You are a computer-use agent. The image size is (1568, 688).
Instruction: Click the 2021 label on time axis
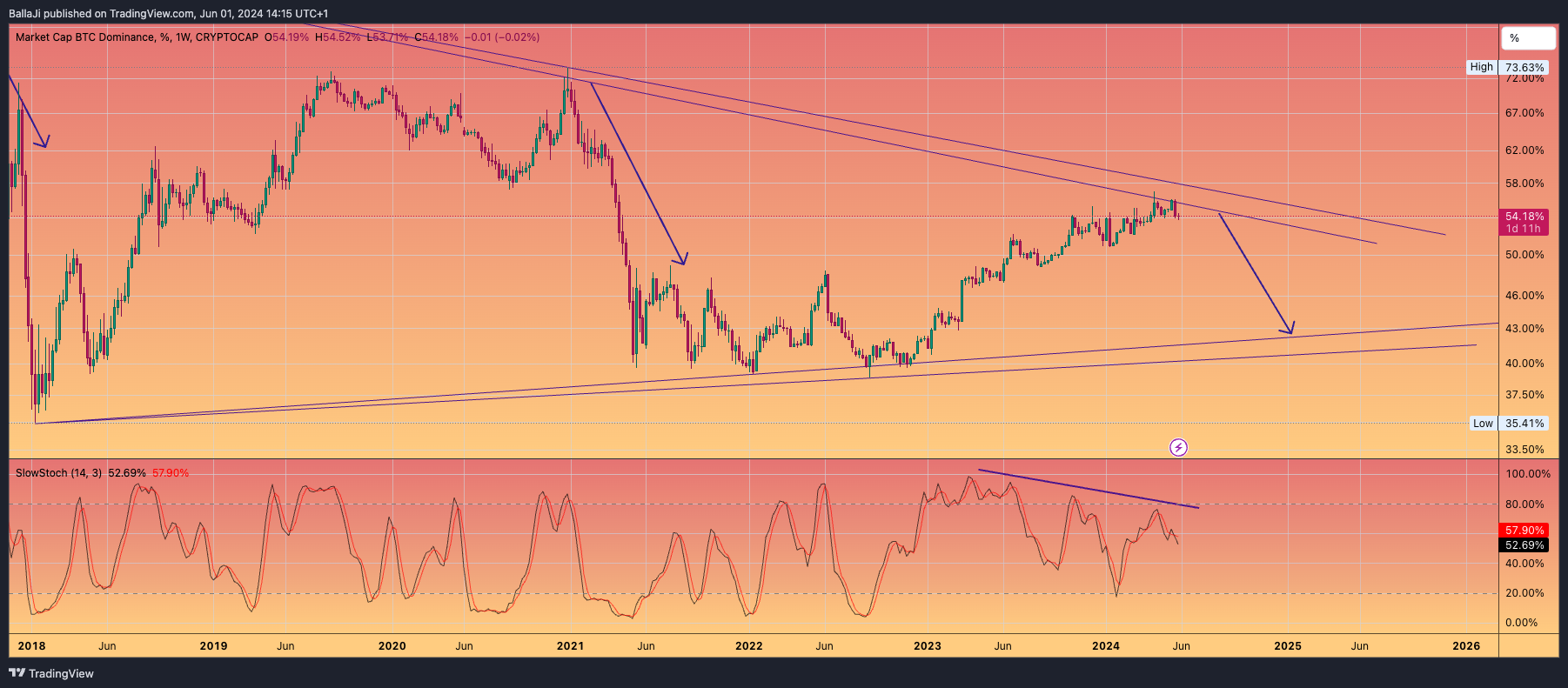pyautogui.click(x=570, y=645)
